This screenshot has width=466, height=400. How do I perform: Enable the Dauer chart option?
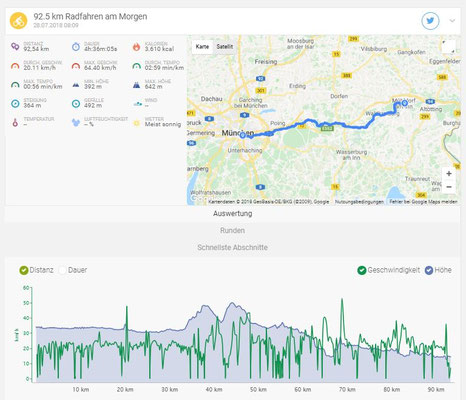click(62, 270)
